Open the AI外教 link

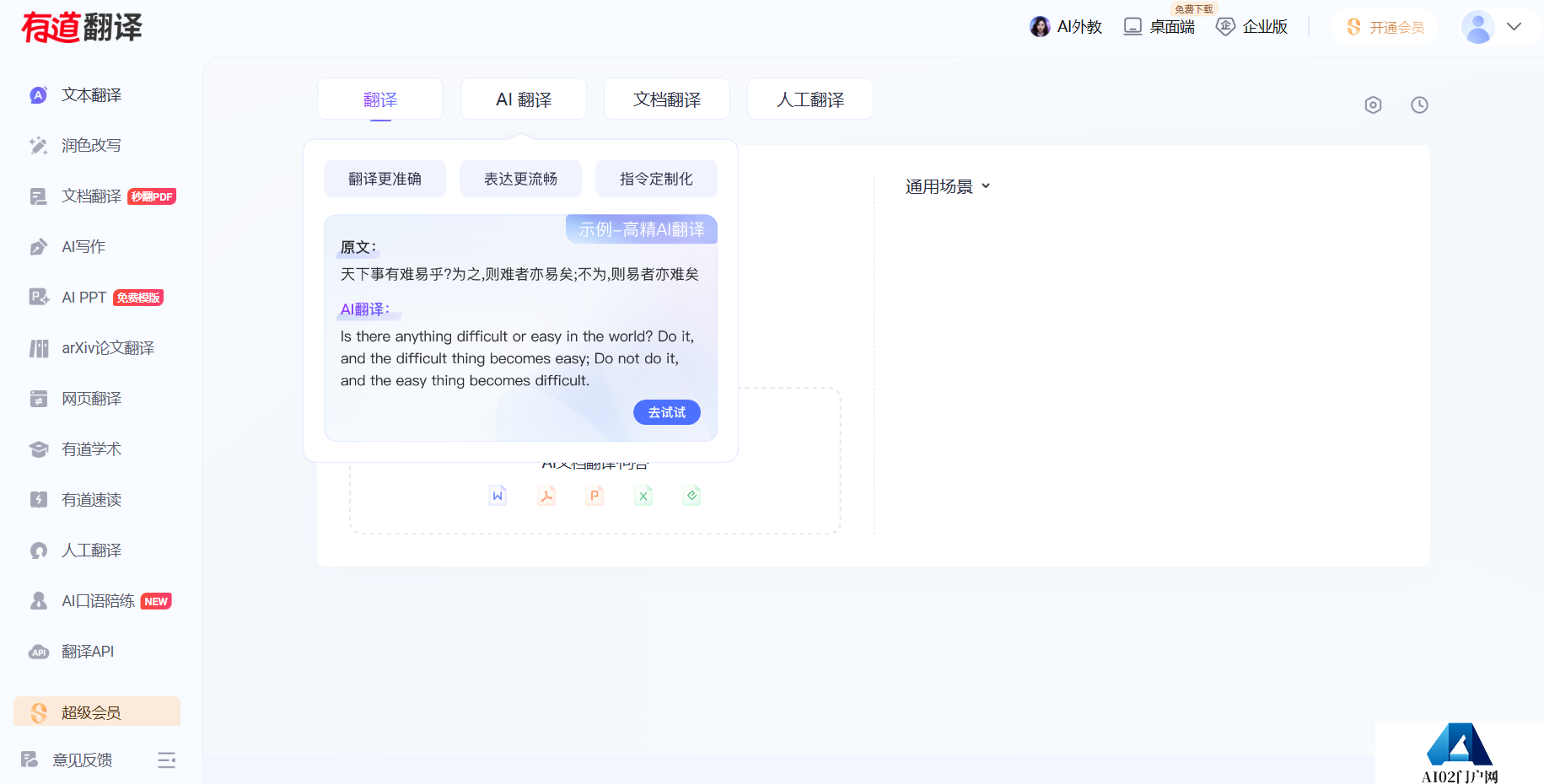[x=1079, y=27]
